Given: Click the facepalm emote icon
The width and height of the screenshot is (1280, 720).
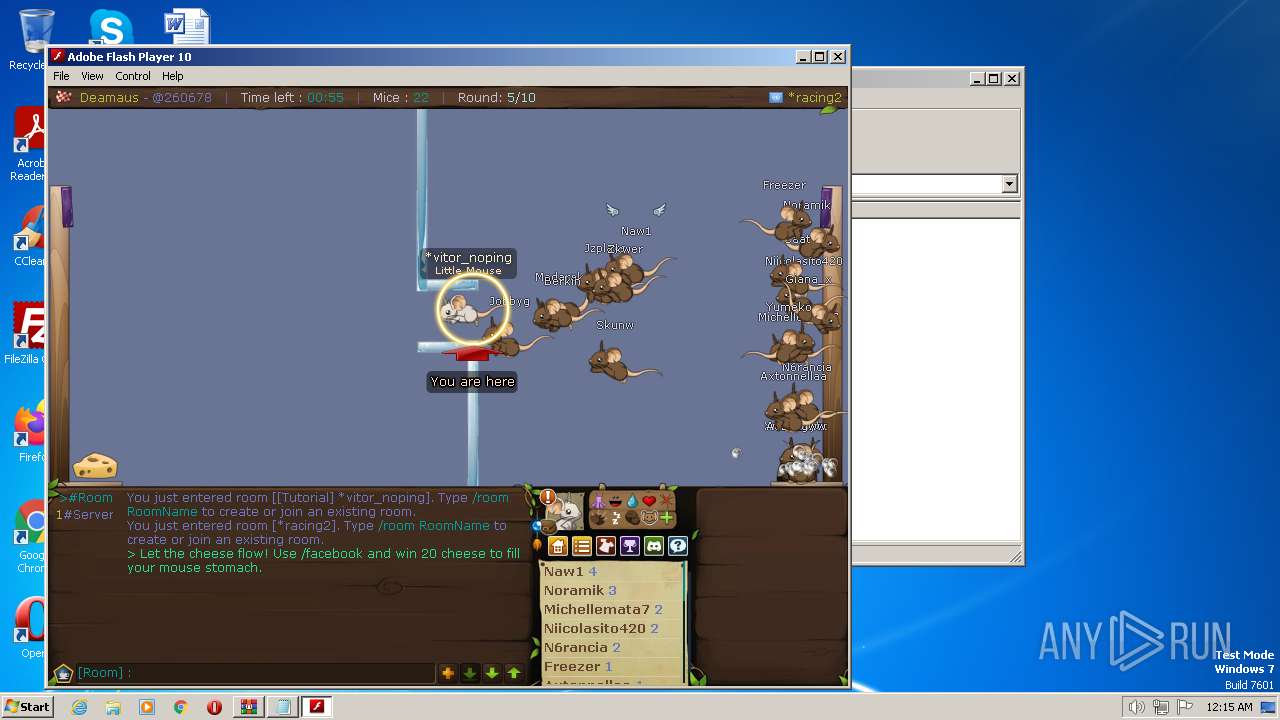Looking at the screenshot, I should 632,518.
